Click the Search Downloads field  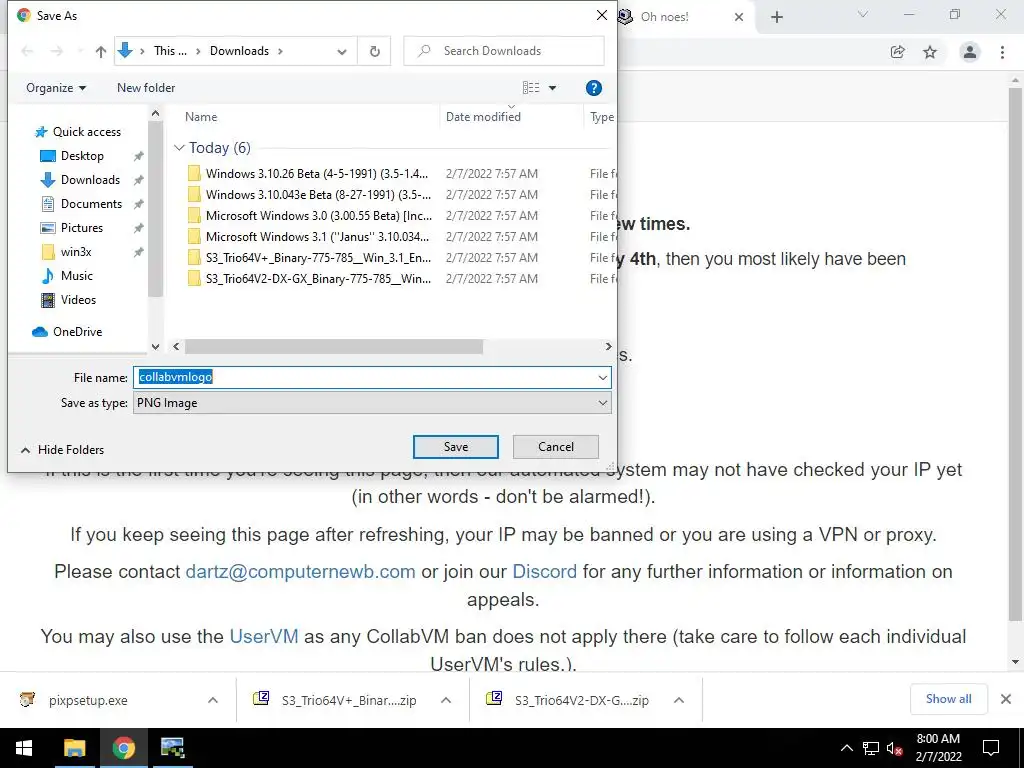tap(504, 51)
